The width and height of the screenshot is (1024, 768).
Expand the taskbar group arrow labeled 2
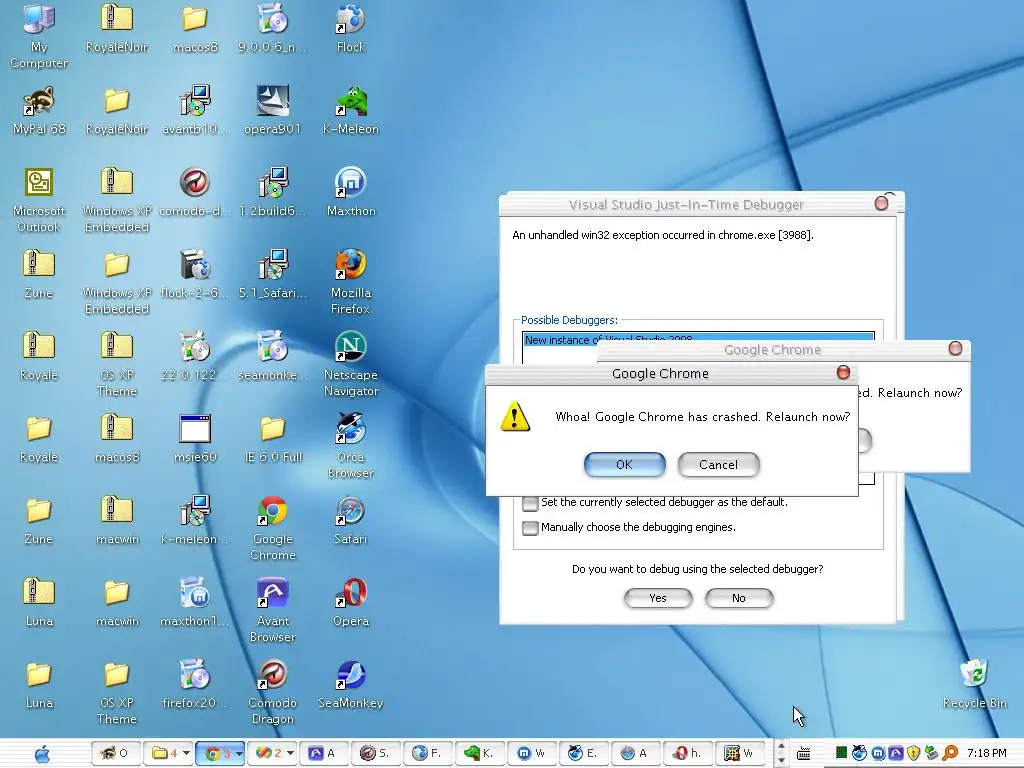pos(291,754)
